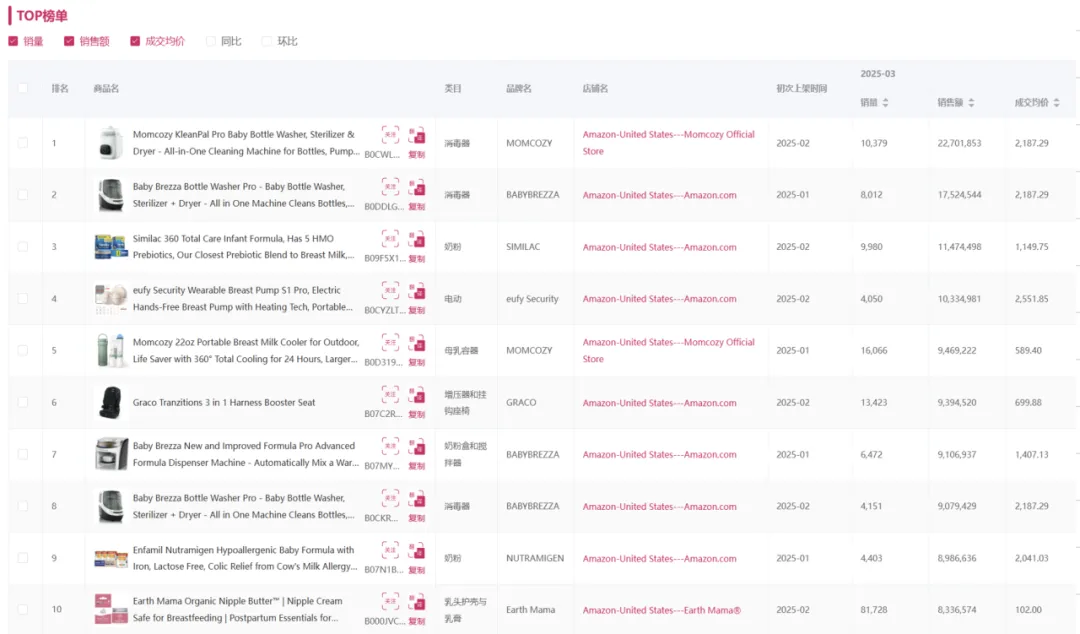Open Earth Mama store link

coord(661,610)
